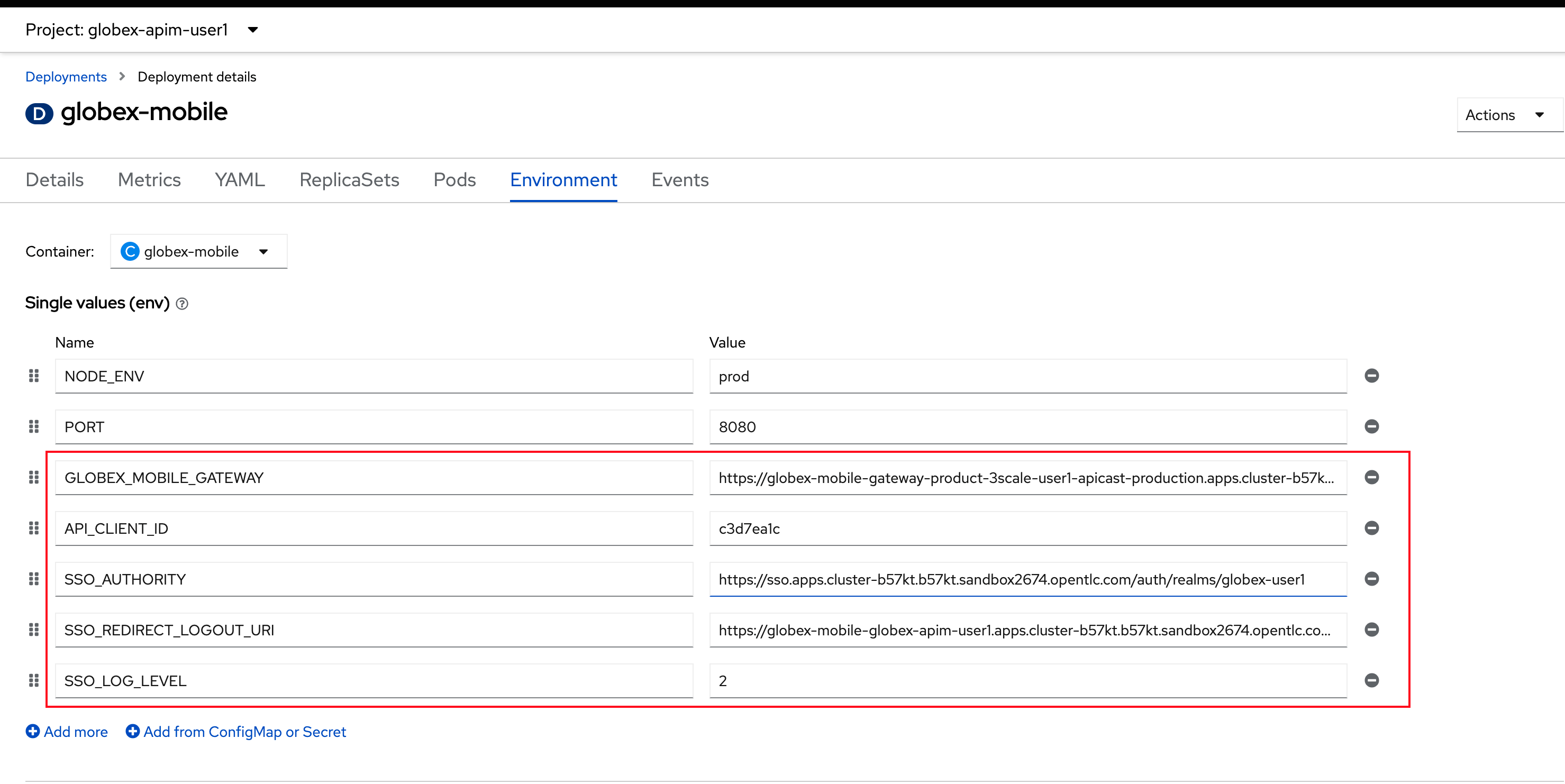1565x784 pixels.
Task: Click the Deployment details breadcrumb text
Action: [x=197, y=77]
